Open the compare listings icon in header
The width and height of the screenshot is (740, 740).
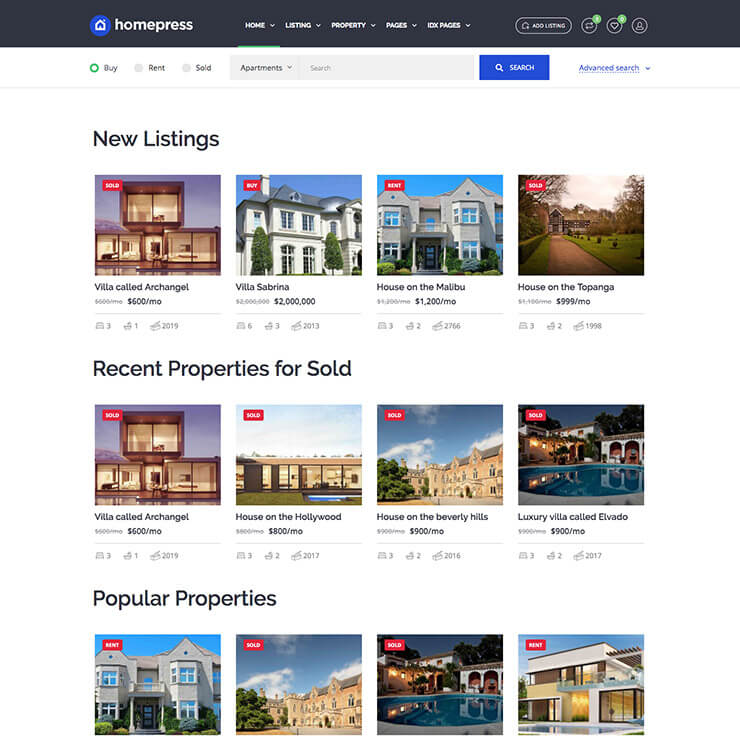click(589, 25)
